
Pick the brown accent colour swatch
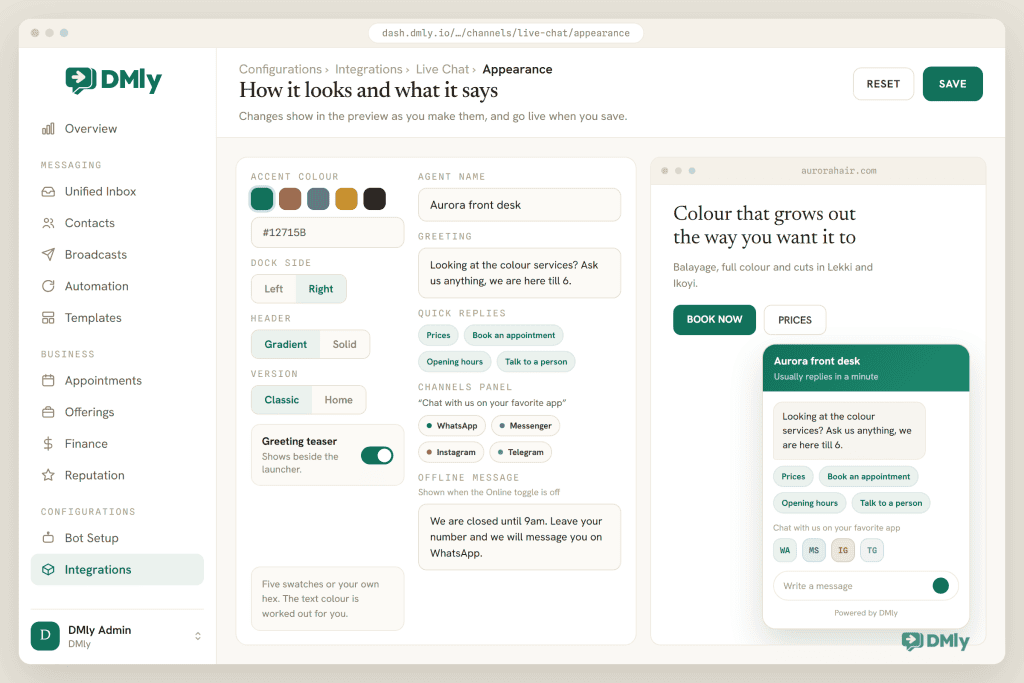290,199
